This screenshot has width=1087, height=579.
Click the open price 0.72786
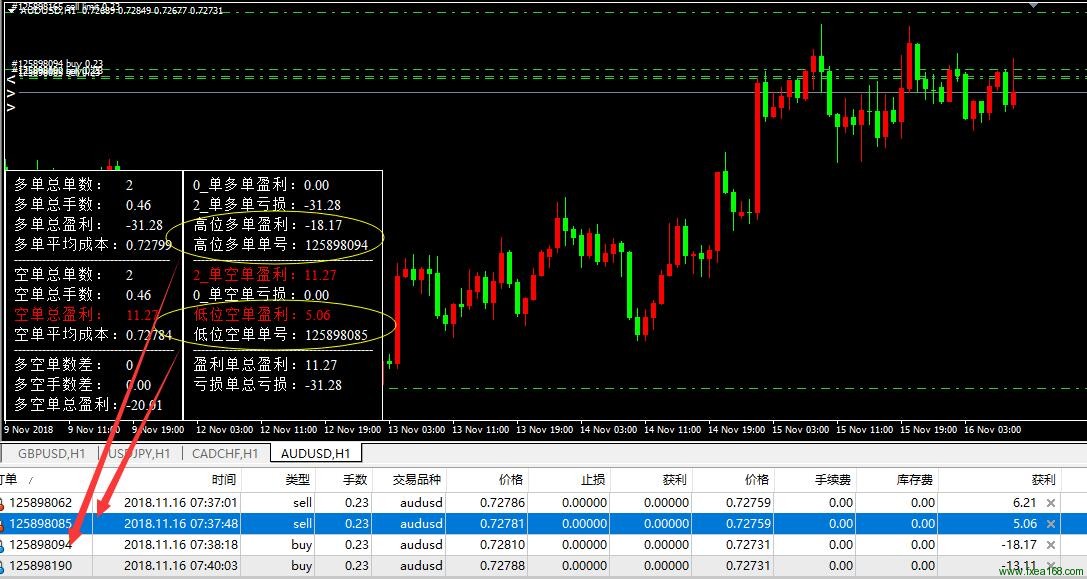tap(502, 503)
